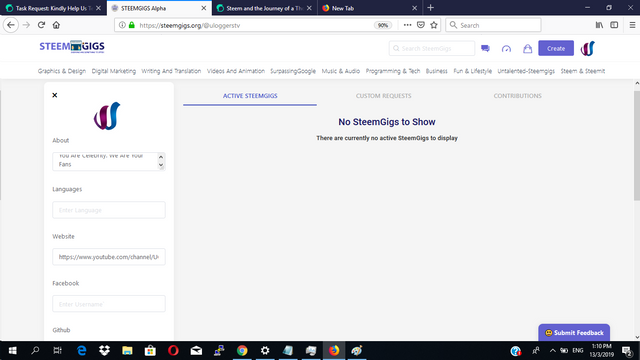Close the profile edit panel with X
The image size is (640, 360).
click(x=55, y=95)
